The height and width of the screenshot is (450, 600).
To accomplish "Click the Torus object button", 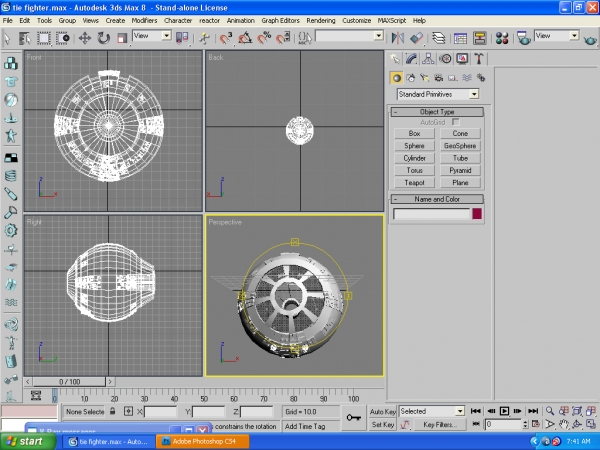I will [x=414, y=170].
